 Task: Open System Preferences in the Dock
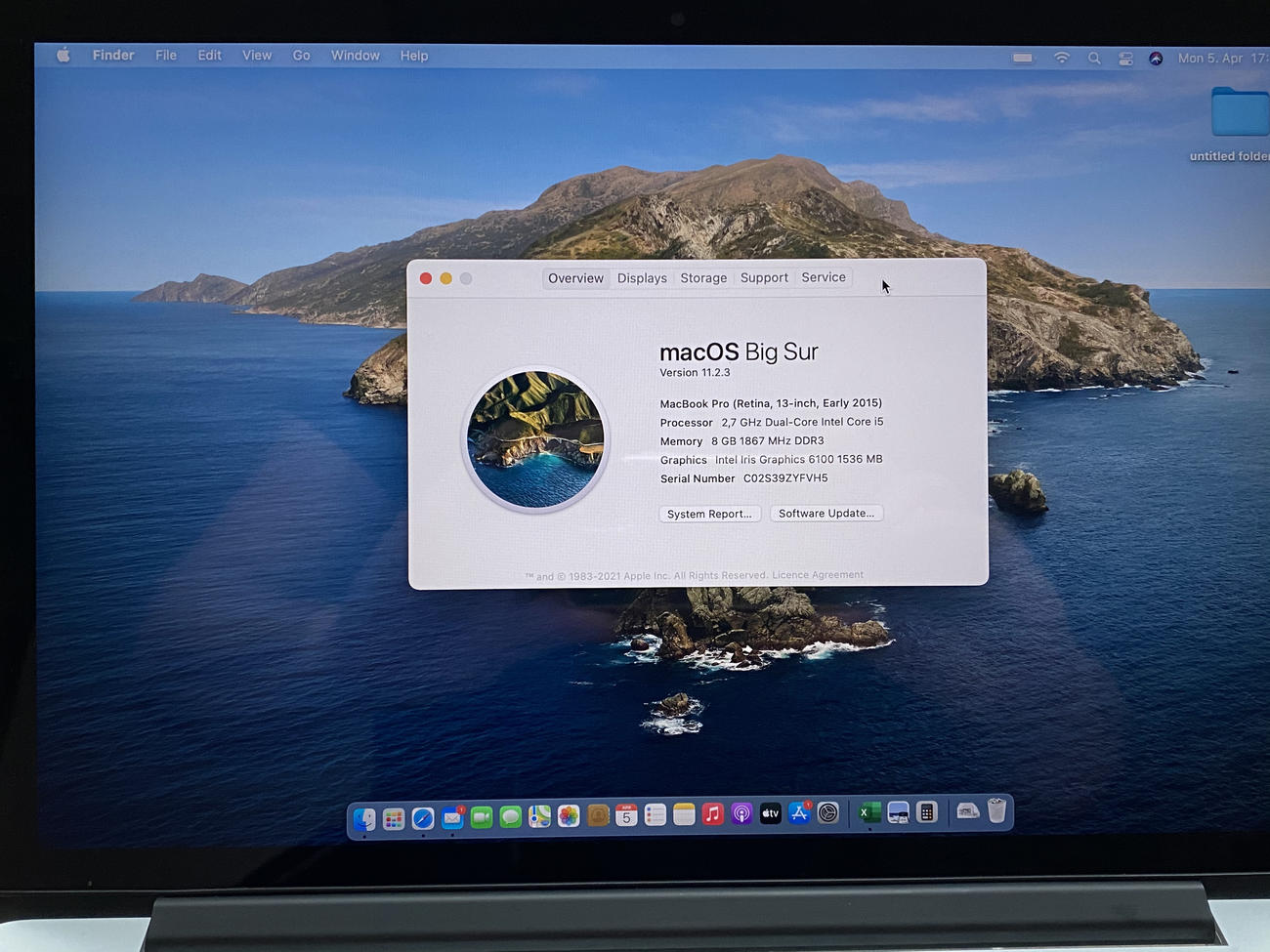click(x=828, y=812)
